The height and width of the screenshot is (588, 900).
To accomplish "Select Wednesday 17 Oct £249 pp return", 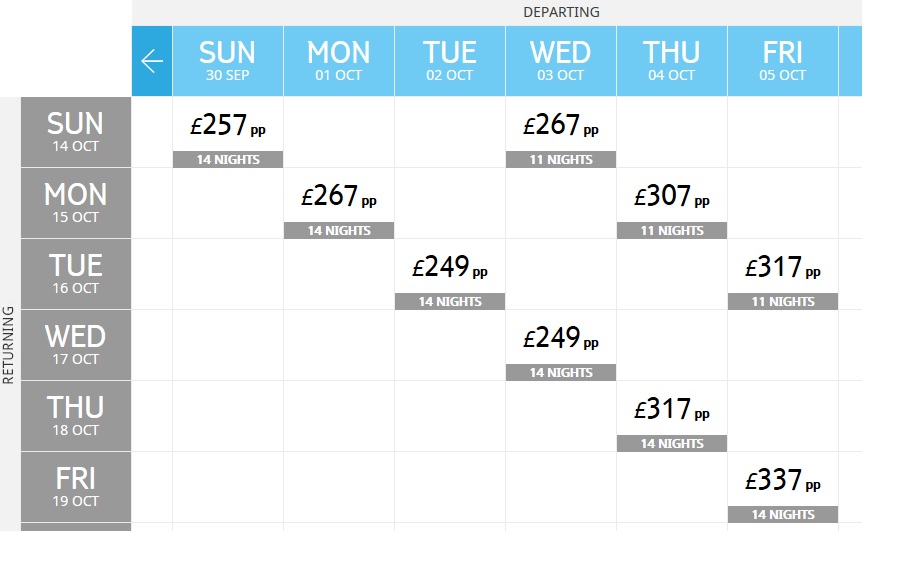I will tap(561, 346).
